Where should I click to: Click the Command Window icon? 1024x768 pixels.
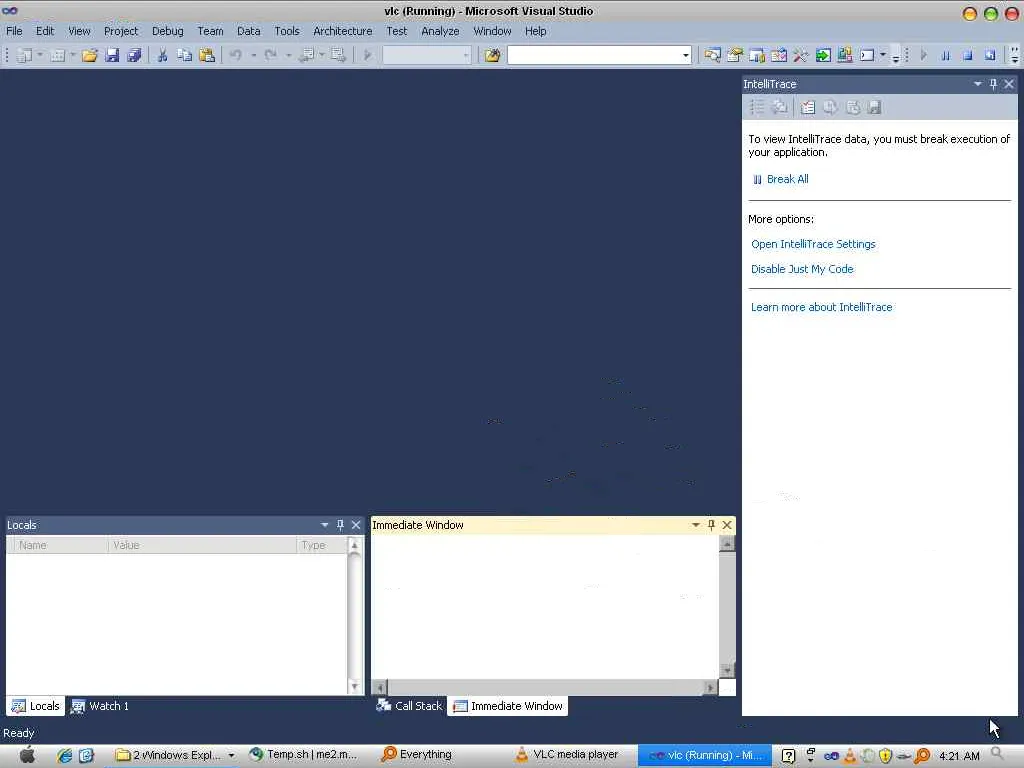(x=867, y=56)
